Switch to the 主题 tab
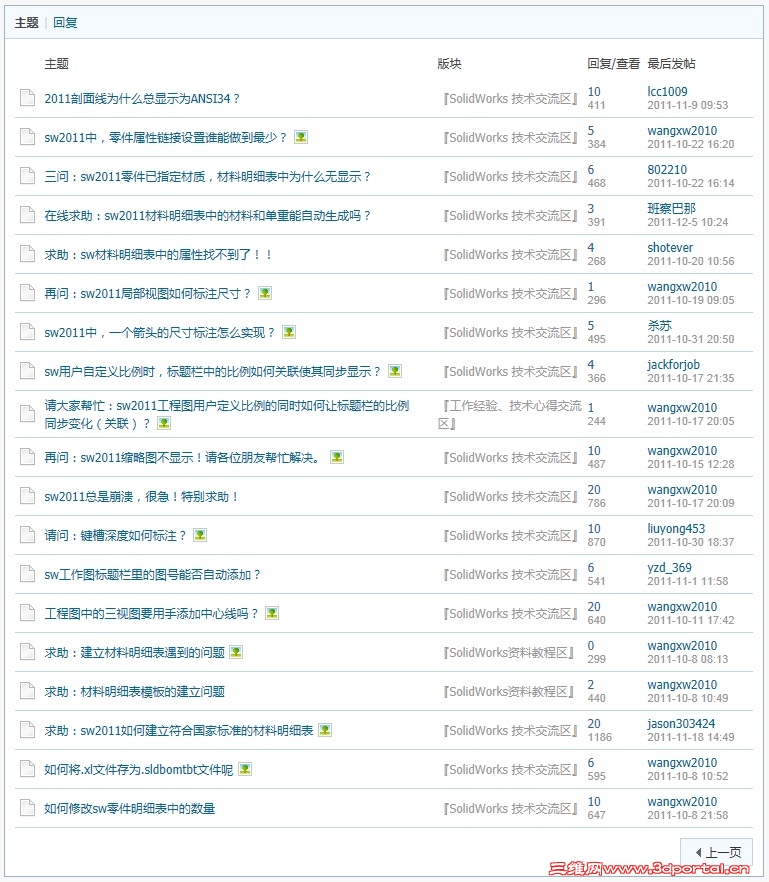The image size is (769, 882). [26, 22]
